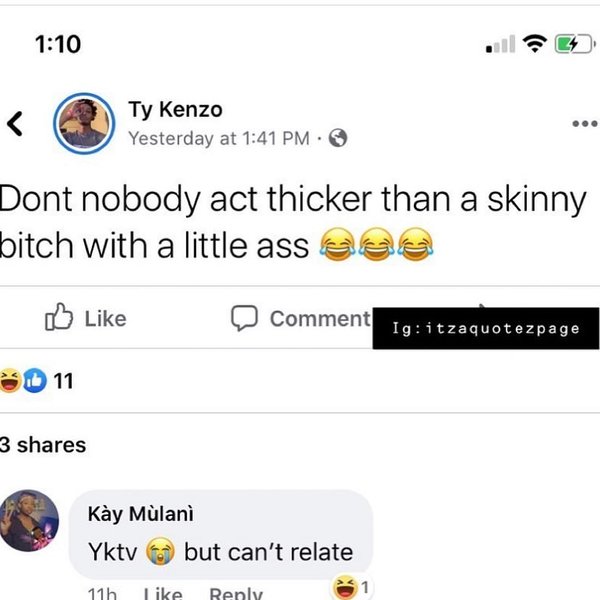Viewport: 600px width, 600px height.
Task: Like Kày Mùlanì's comment
Action: [163, 594]
